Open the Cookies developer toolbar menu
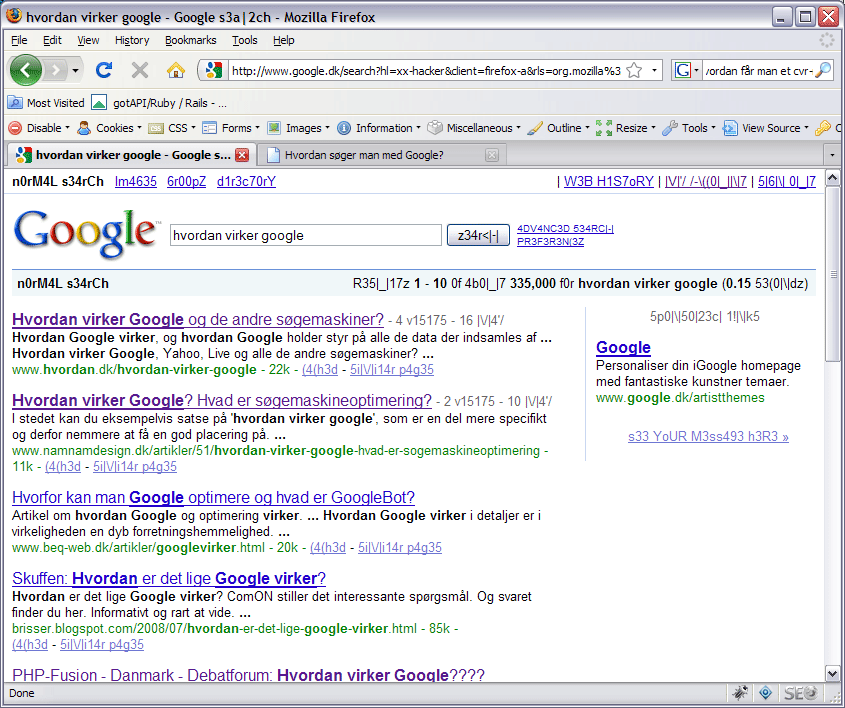845x708 pixels. point(109,128)
